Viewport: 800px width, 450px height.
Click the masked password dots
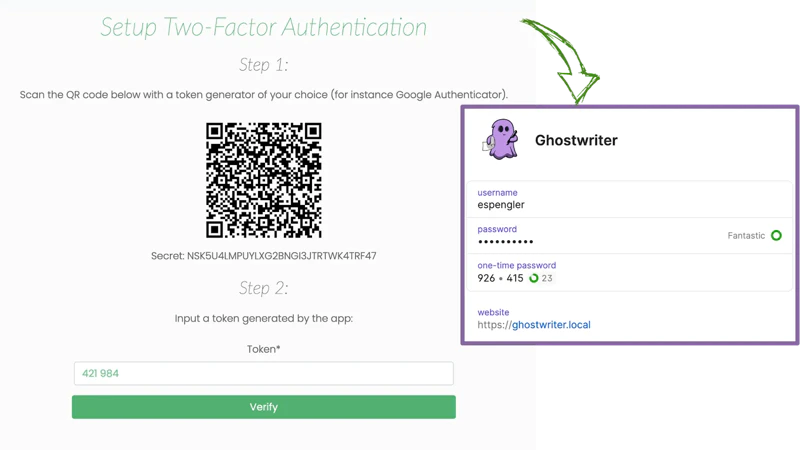[x=506, y=242]
